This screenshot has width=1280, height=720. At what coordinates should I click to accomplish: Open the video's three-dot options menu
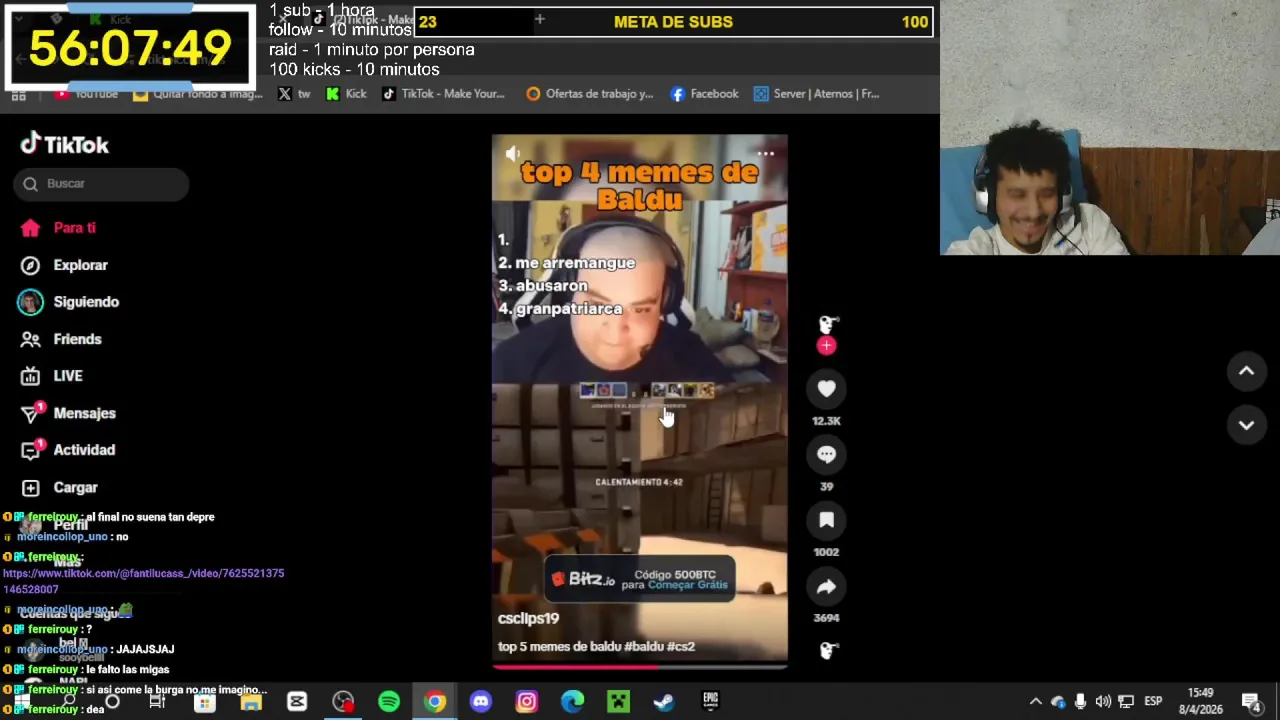(x=766, y=154)
